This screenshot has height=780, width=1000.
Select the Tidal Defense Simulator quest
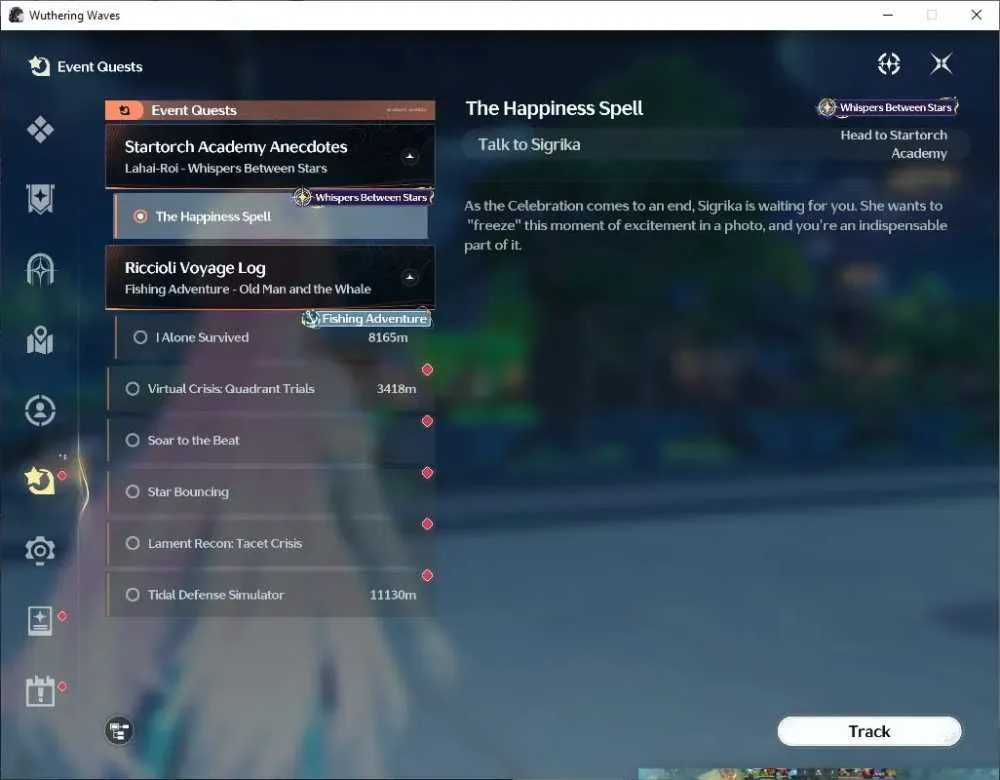click(x=271, y=594)
